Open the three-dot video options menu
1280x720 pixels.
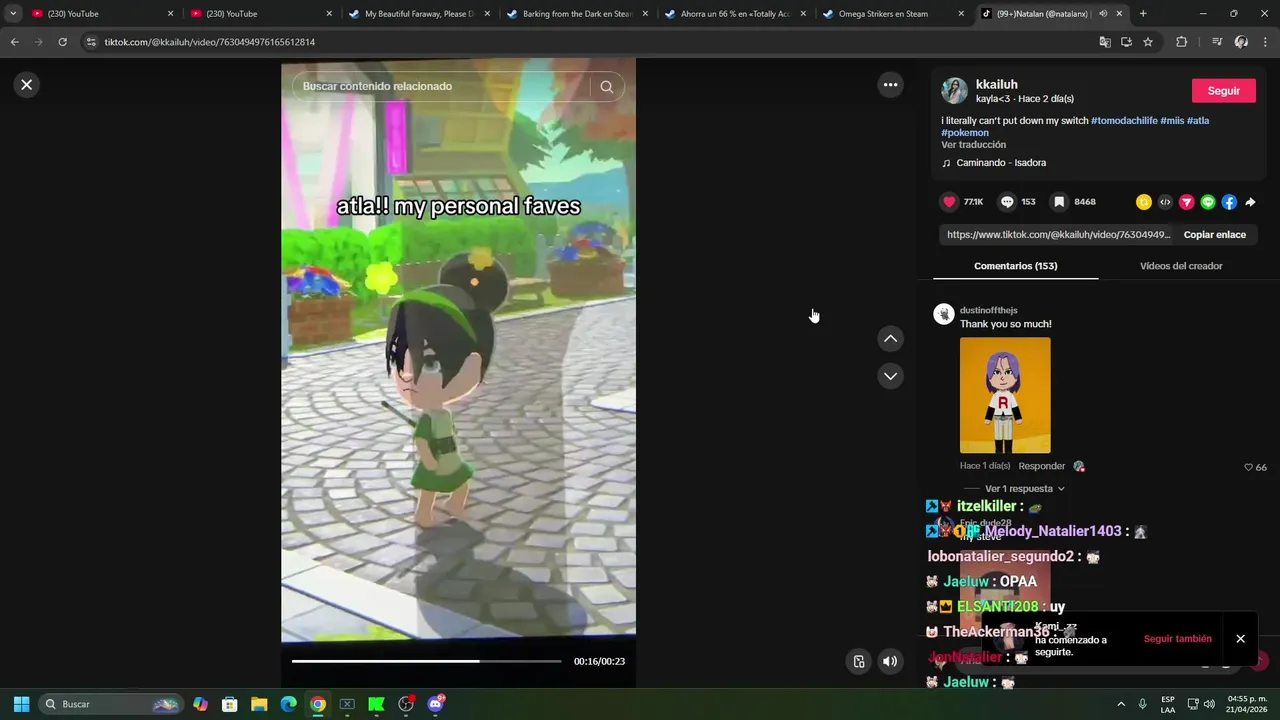[890, 85]
